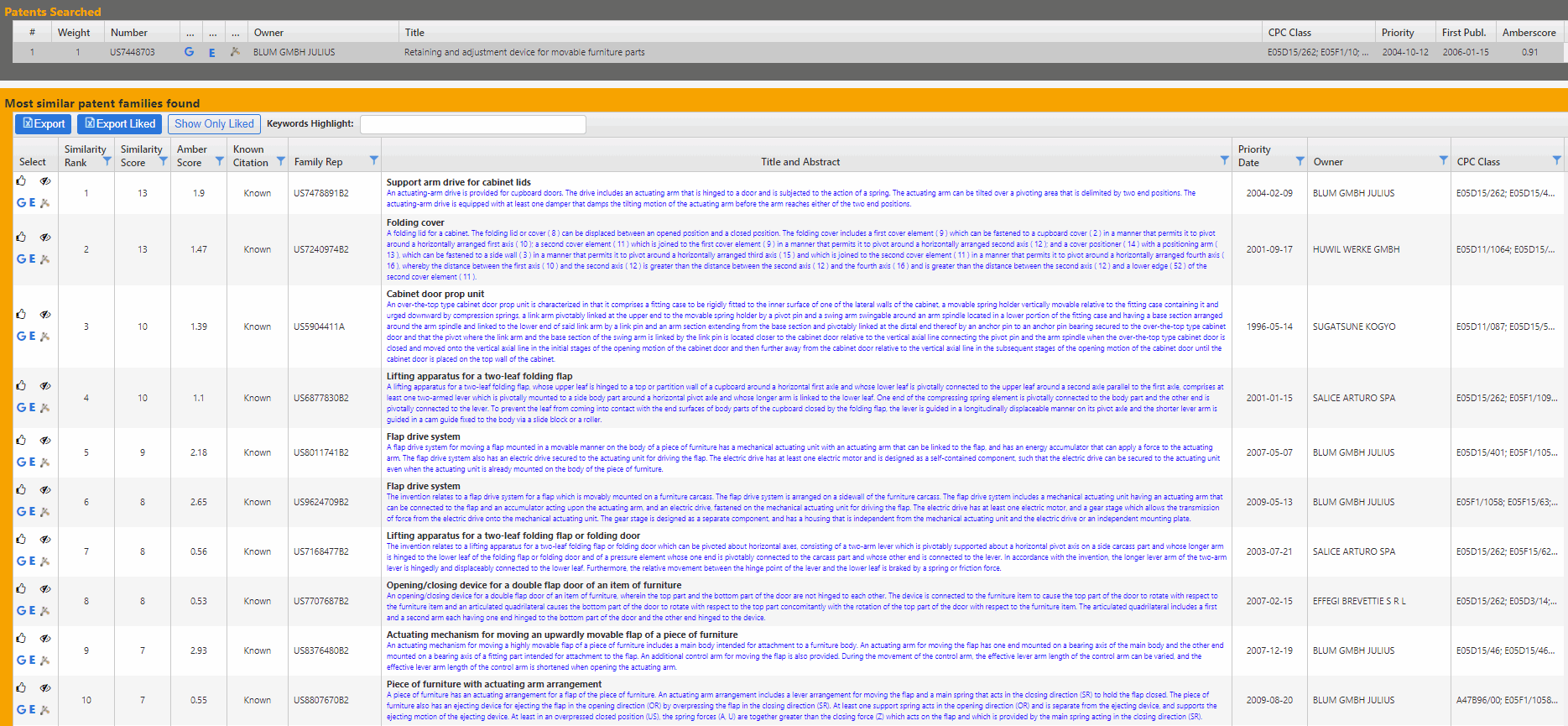Open Google icon for US8011741B2 row
This screenshot has height=726, width=1568.
[21, 462]
